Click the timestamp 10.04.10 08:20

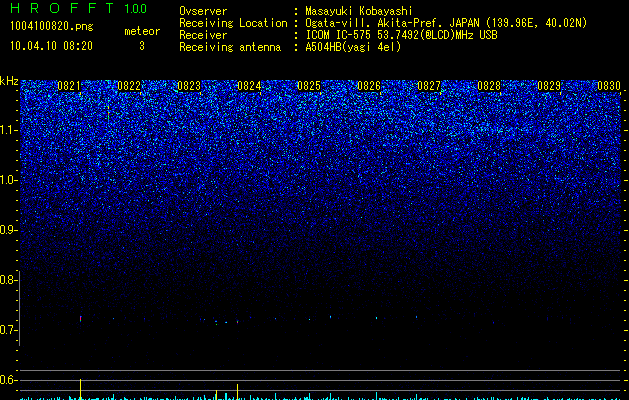pyautogui.click(x=51, y=46)
